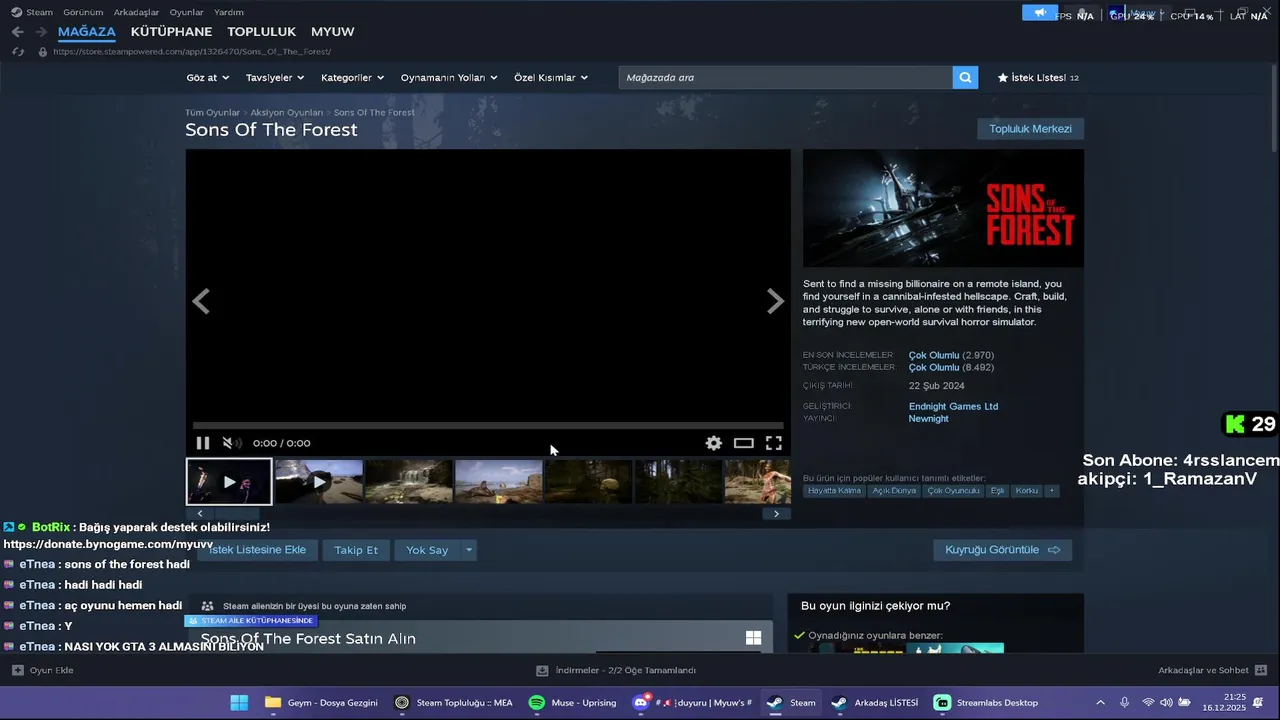Image resolution: width=1280 pixels, height=720 pixels.
Task: Show previous media with left arrow
Action: [201, 301]
